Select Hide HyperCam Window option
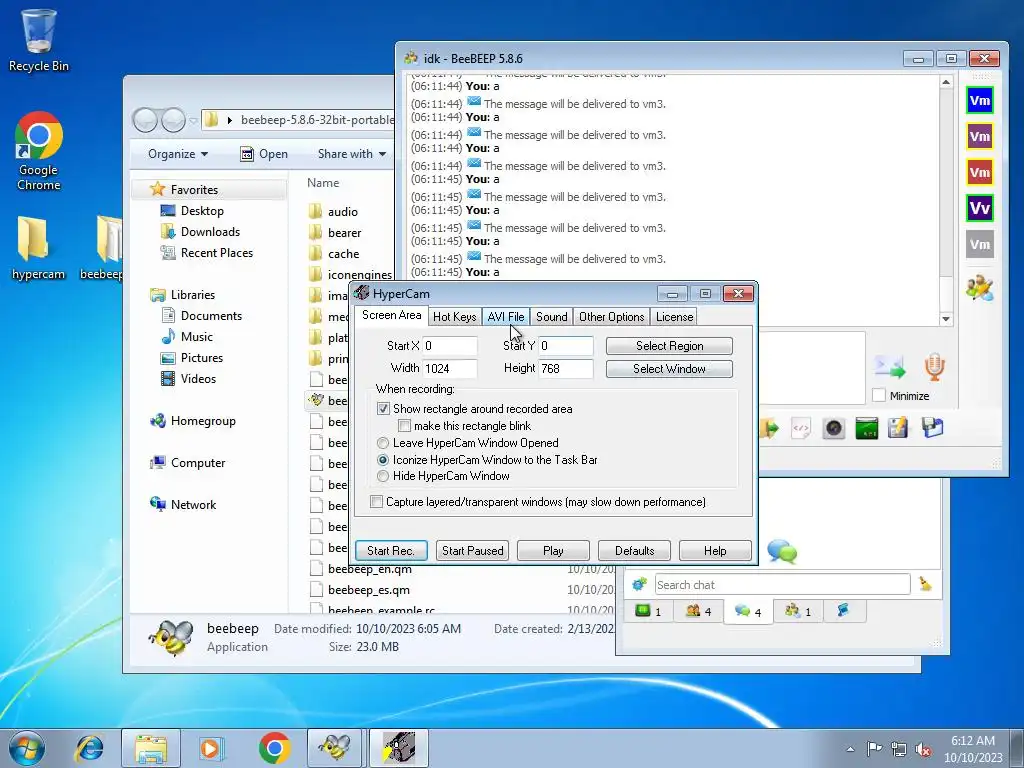Screen dimensions: 1024x768 pos(383,476)
